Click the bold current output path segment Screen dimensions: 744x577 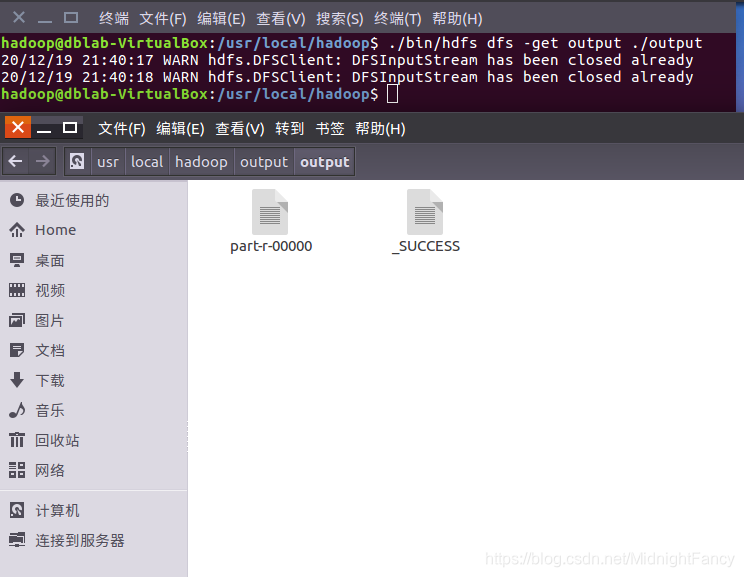coord(325,162)
